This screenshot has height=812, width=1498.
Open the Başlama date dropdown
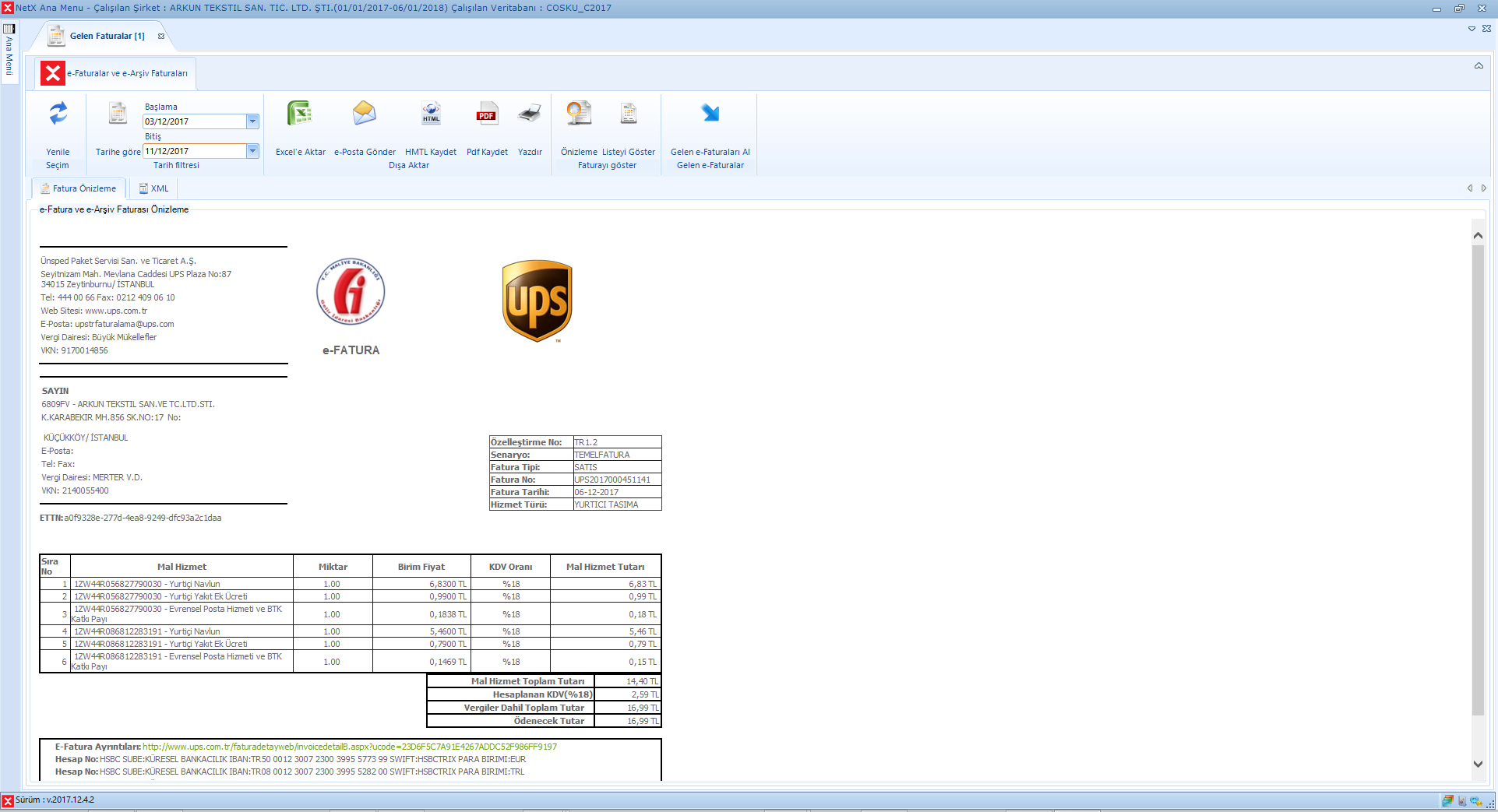(252, 121)
